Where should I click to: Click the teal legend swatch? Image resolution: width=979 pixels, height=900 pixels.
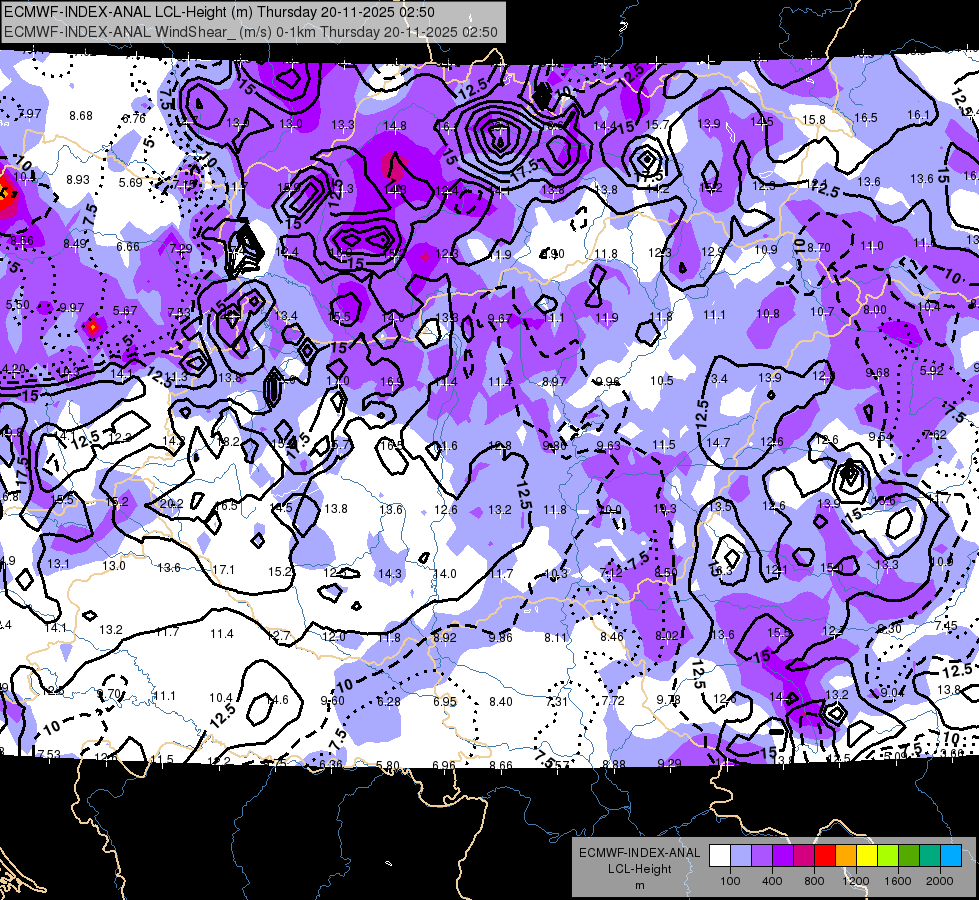point(930,856)
